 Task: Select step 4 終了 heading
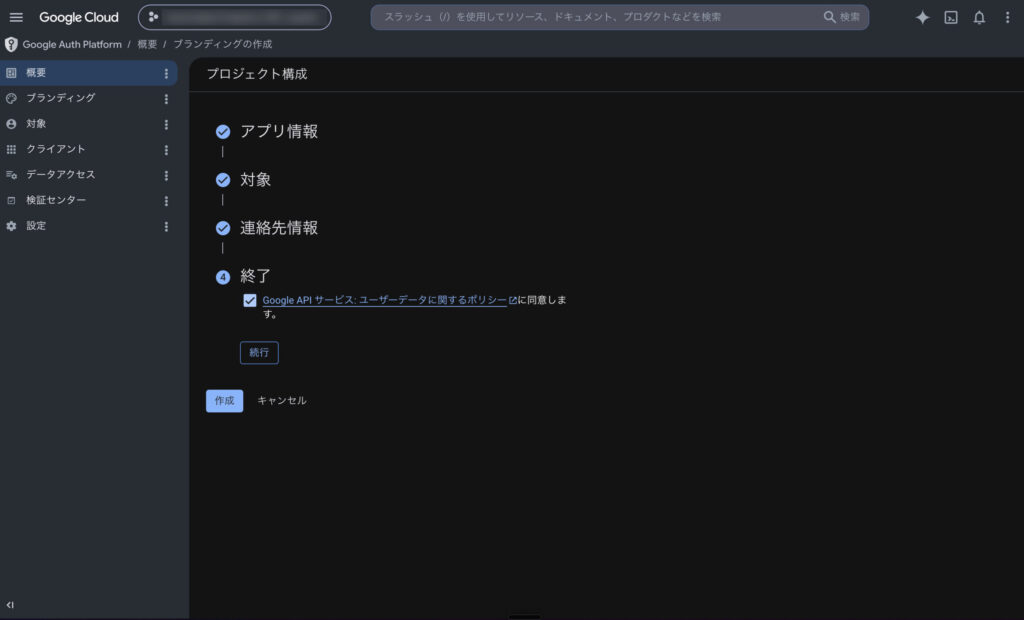tap(255, 276)
